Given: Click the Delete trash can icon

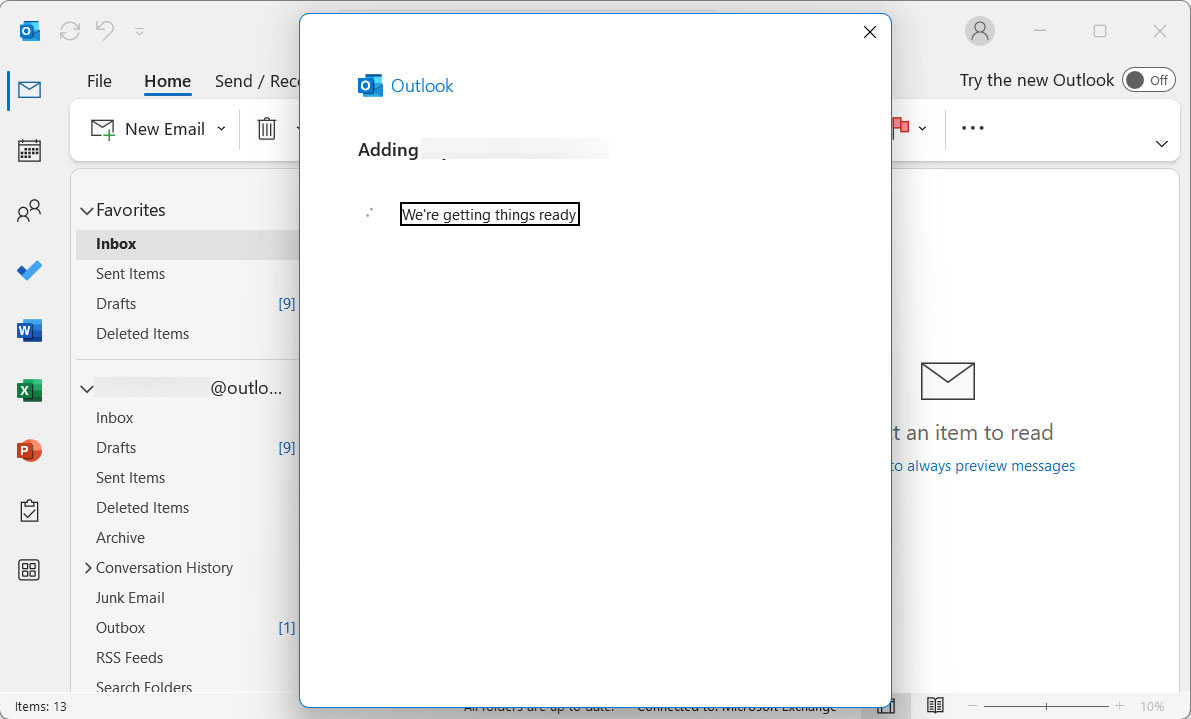Looking at the screenshot, I should point(266,129).
